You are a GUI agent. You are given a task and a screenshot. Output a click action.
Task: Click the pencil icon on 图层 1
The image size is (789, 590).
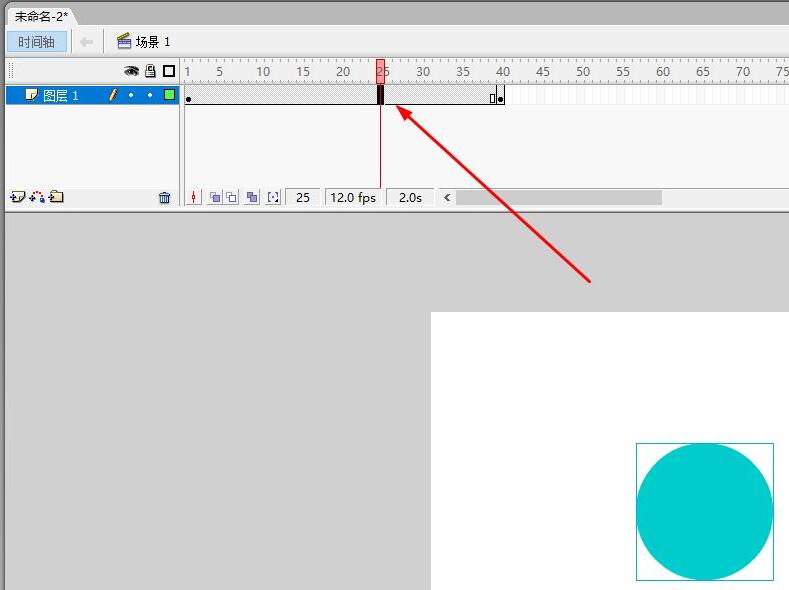113,95
